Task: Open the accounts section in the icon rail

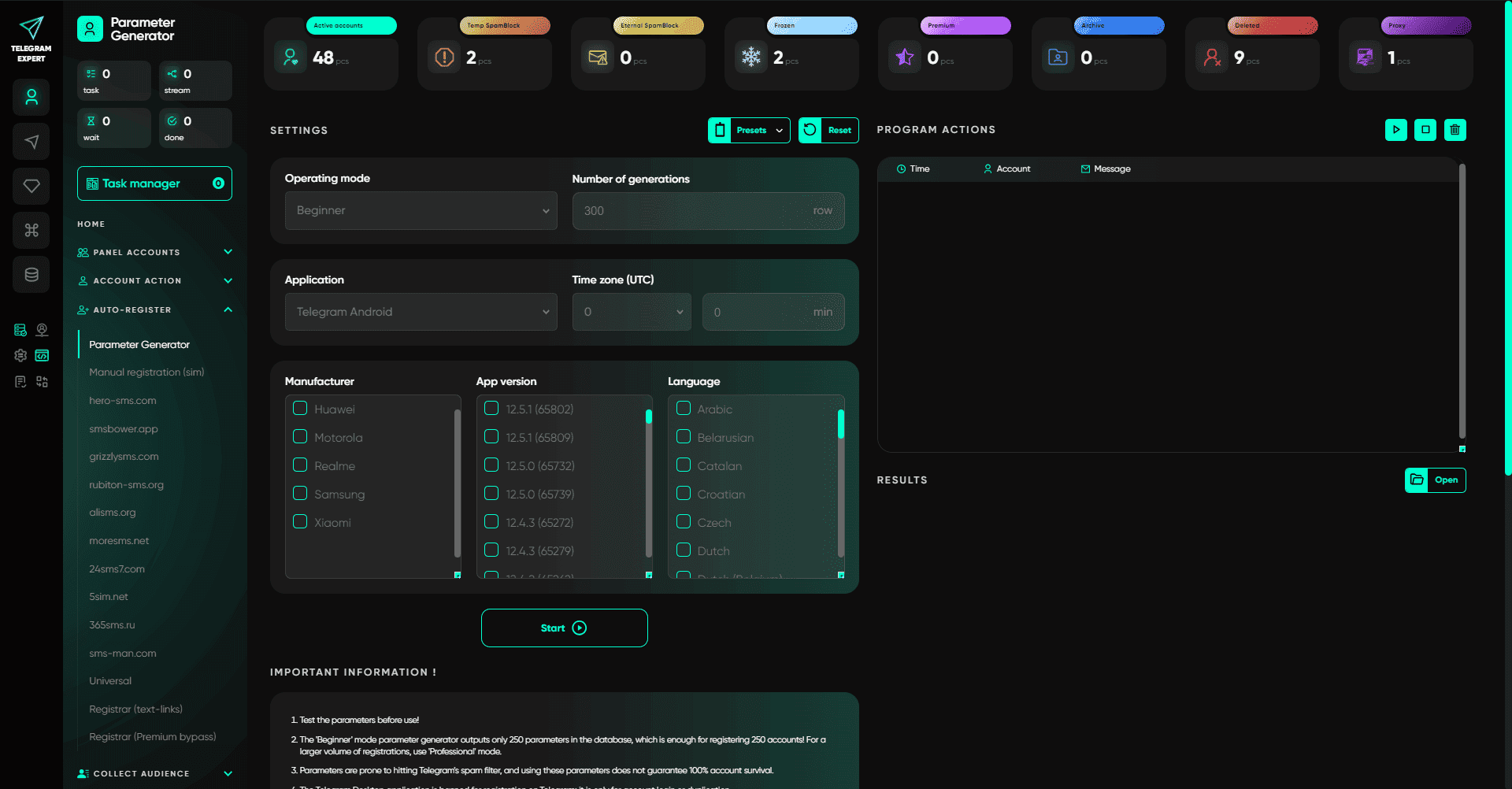Action: (x=31, y=98)
